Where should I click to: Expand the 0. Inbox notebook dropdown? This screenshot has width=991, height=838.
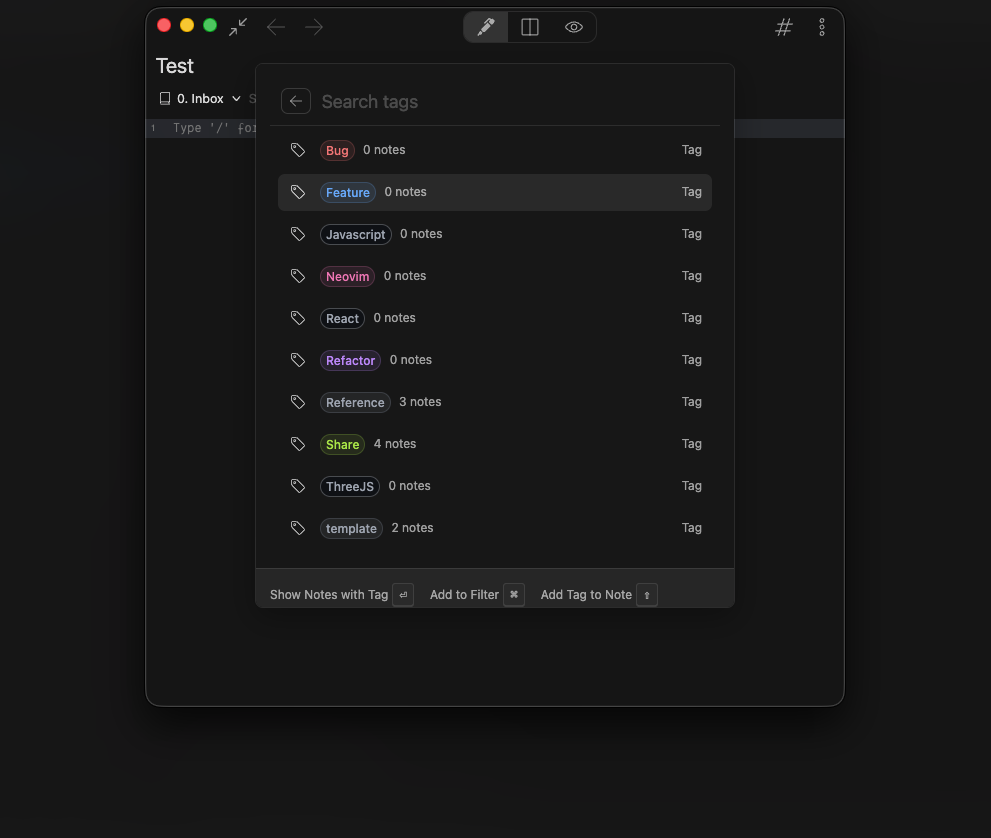pyautogui.click(x=201, y=99)
